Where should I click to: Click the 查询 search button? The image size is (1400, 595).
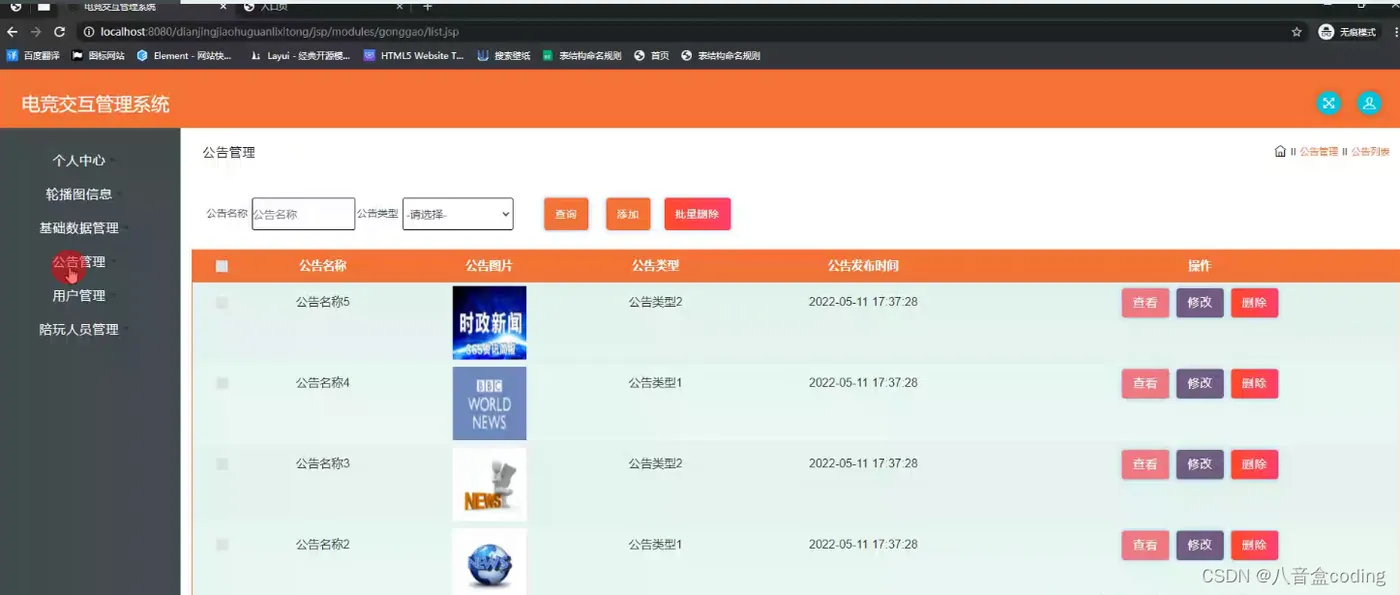pyautogui.click(x=566, y=214)
